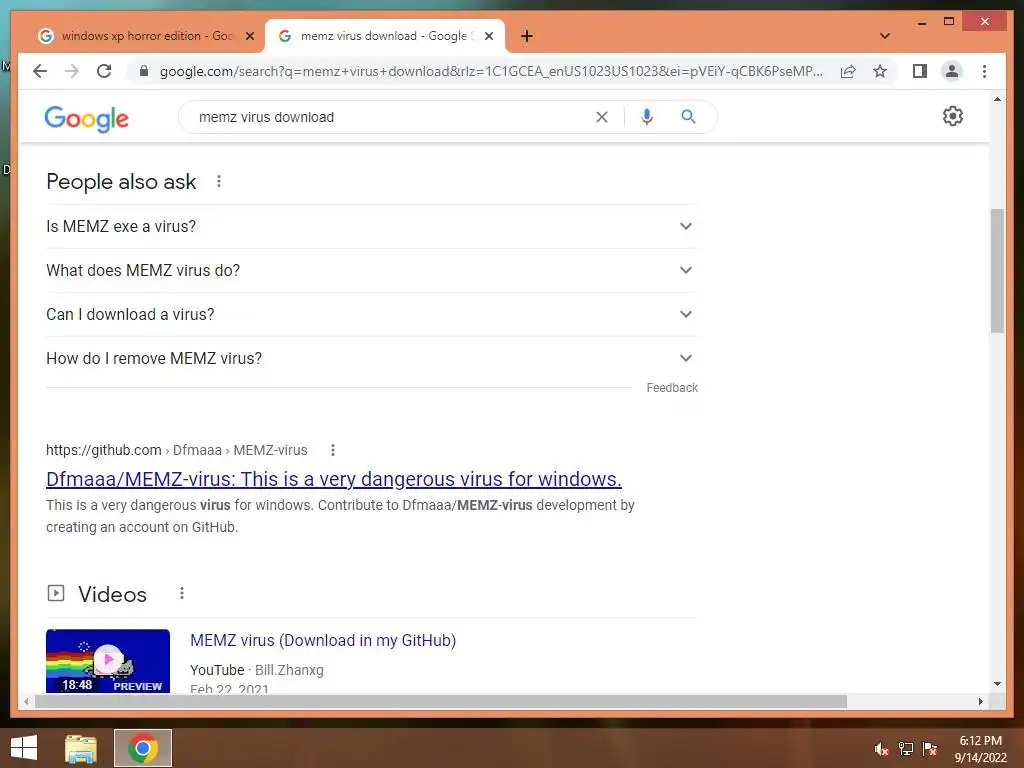Expand Can I download a virus
Image resolution: width=1024 pixels, height=768 pixels.
pos(372,314)
